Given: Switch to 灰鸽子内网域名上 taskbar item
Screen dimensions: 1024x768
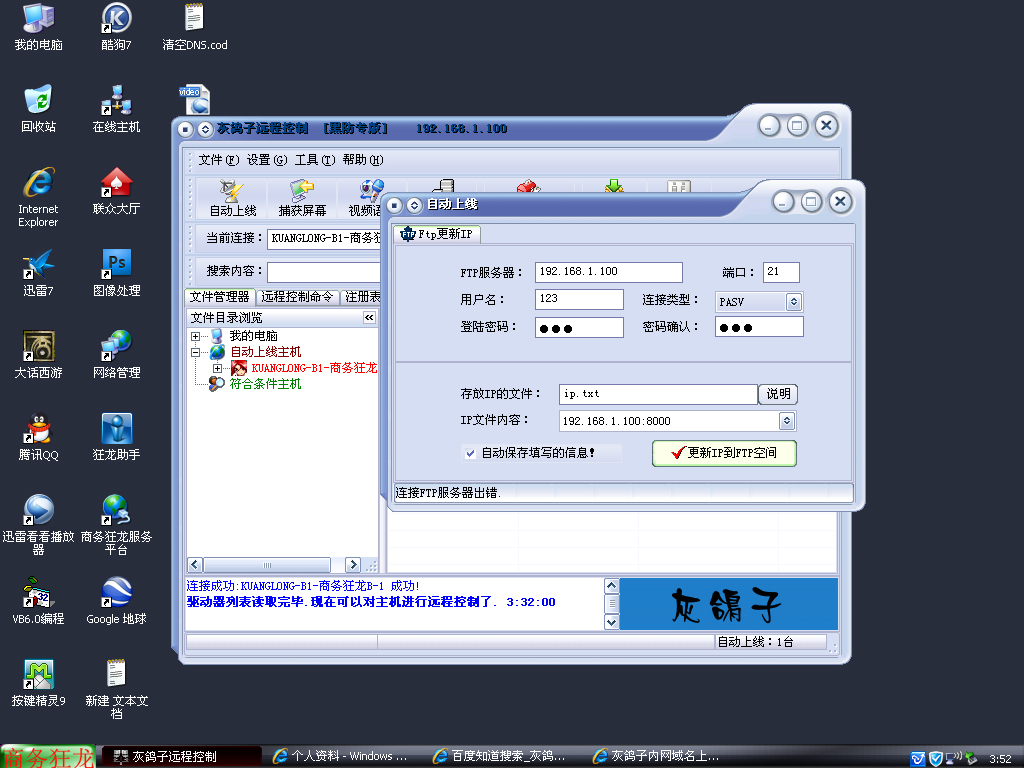Looking at the screenshot, I should click(656, 756).
